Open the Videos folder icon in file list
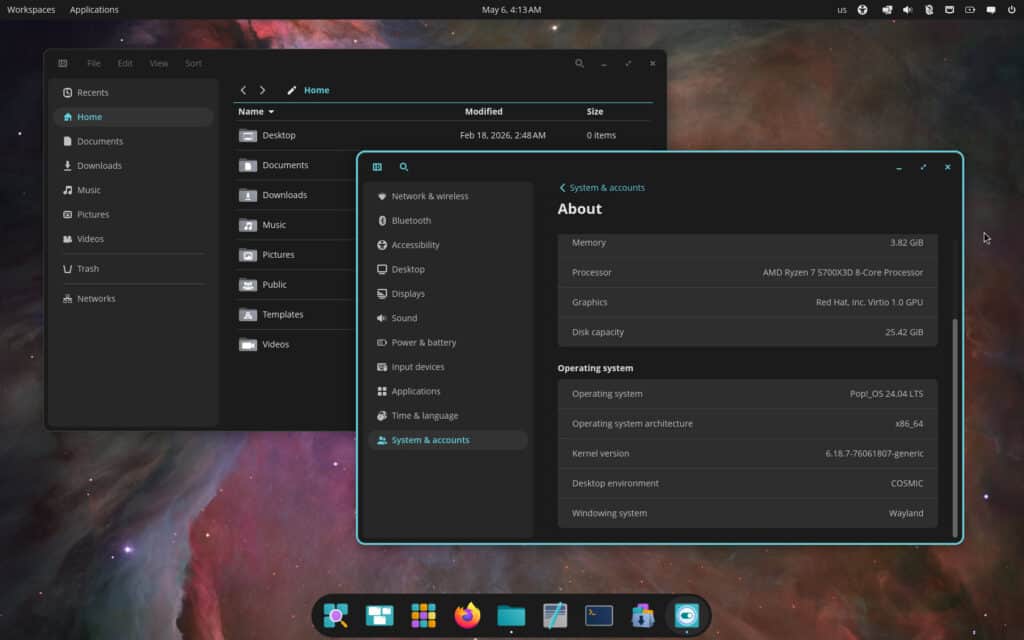 tap(248, 345)
